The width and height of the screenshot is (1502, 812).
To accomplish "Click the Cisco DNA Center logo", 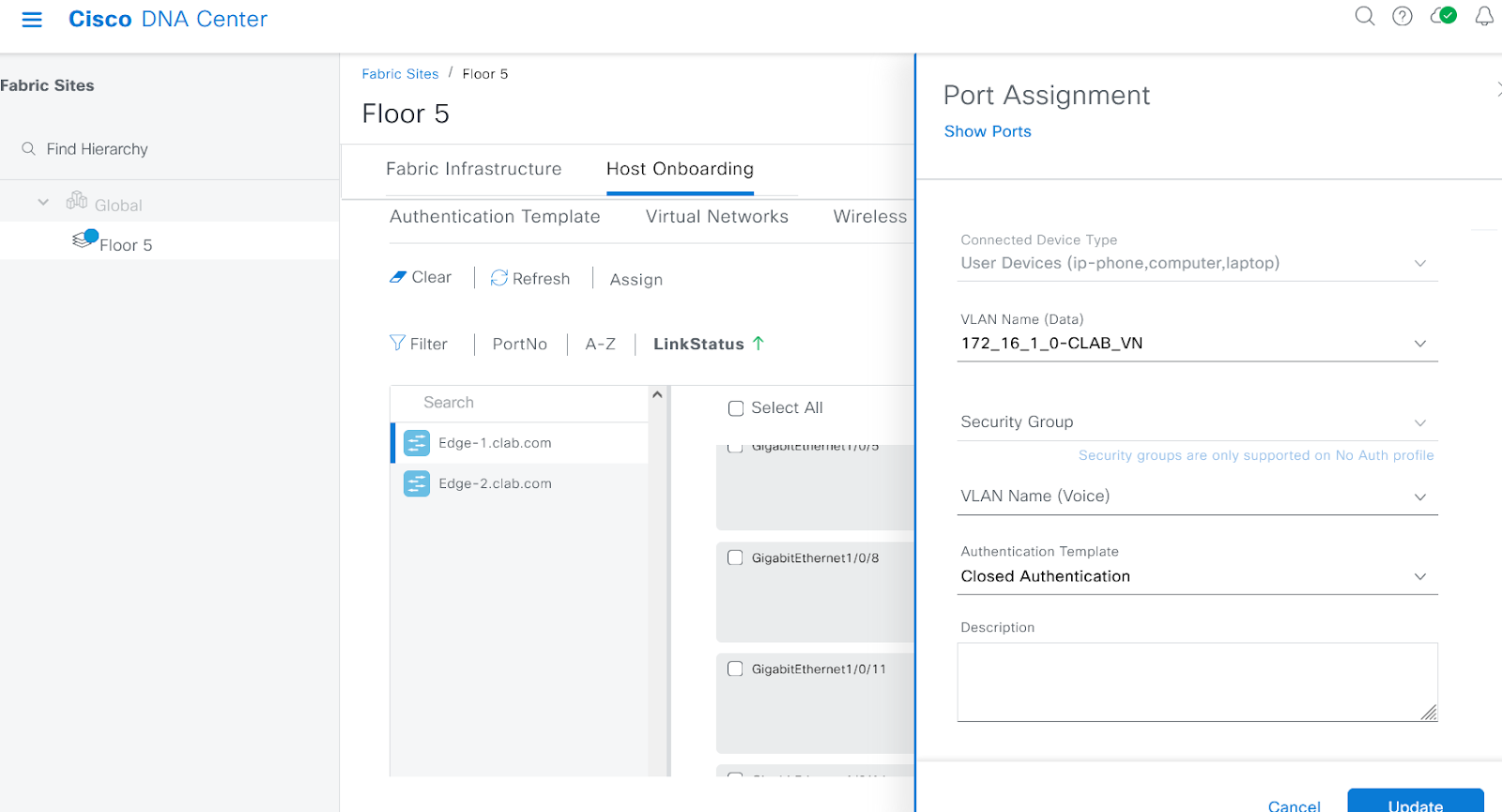I will (168, 20).
